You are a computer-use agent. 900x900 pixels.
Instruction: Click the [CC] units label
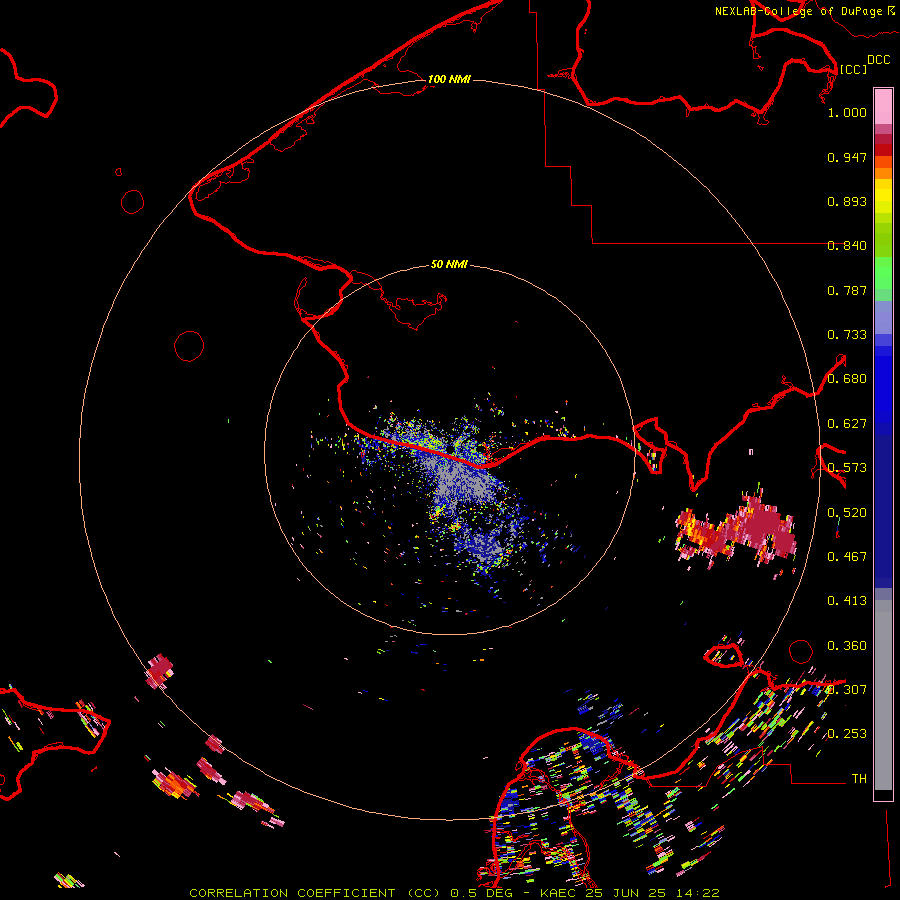tap(853, 69)
